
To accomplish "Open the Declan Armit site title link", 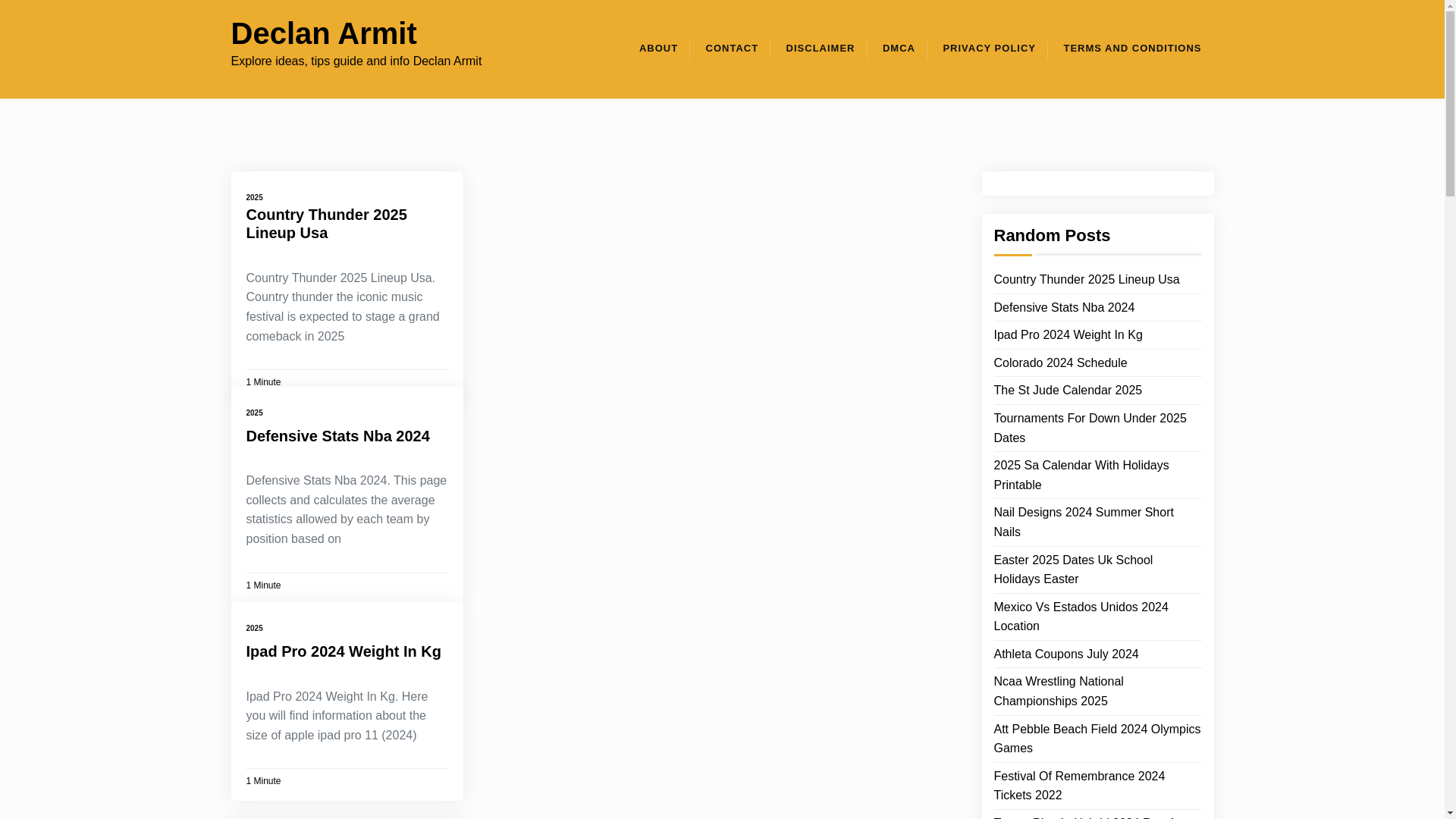I will pos(324,33).
